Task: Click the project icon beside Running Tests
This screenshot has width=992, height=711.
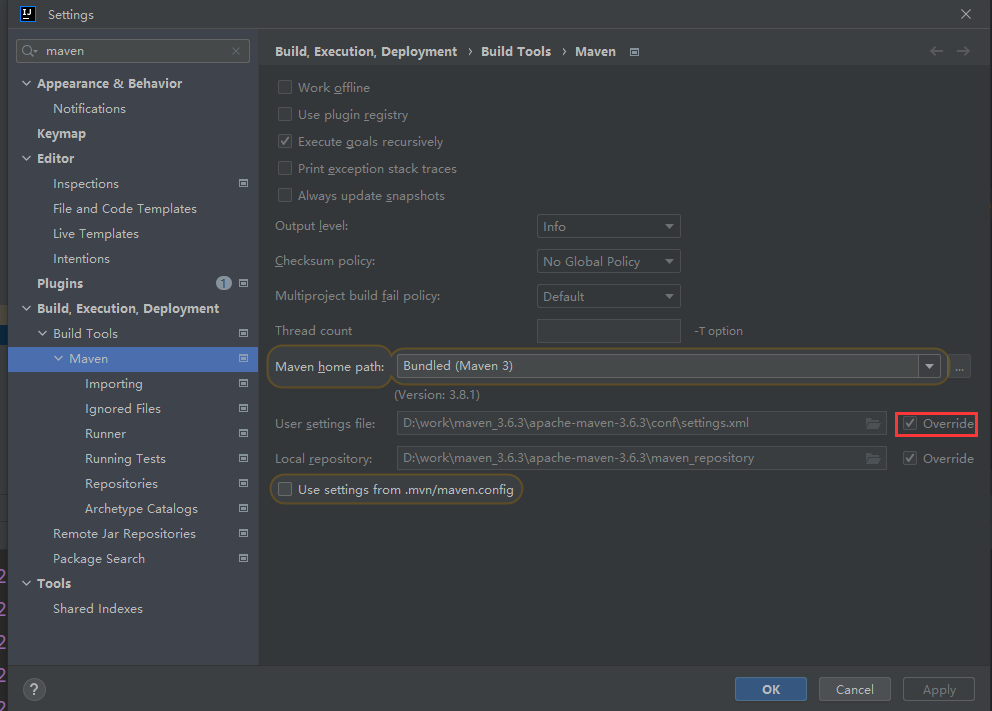Action: [x=243, y=459]
